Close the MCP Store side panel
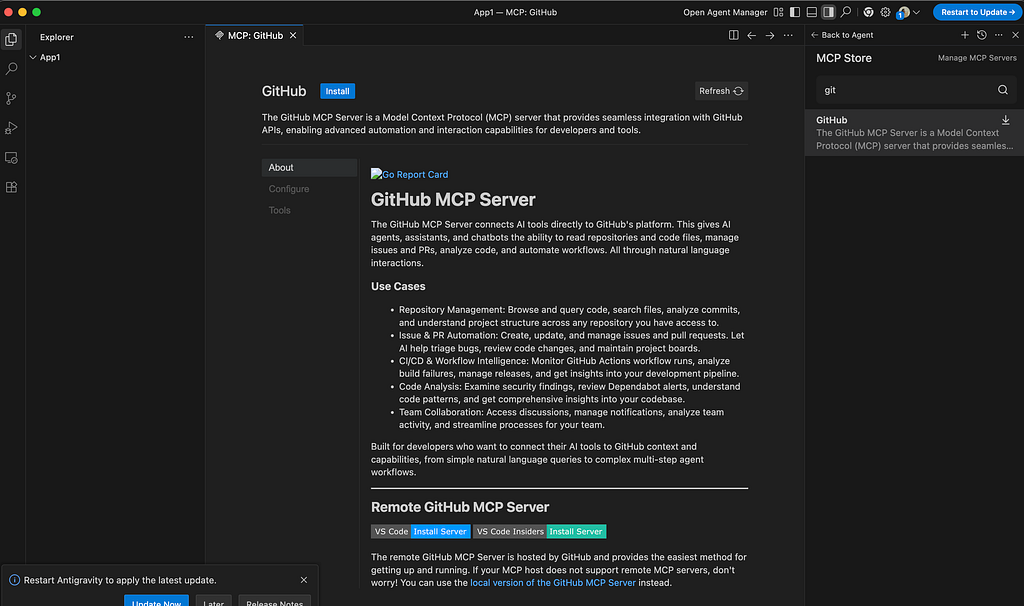 [x=1016, y=35]
